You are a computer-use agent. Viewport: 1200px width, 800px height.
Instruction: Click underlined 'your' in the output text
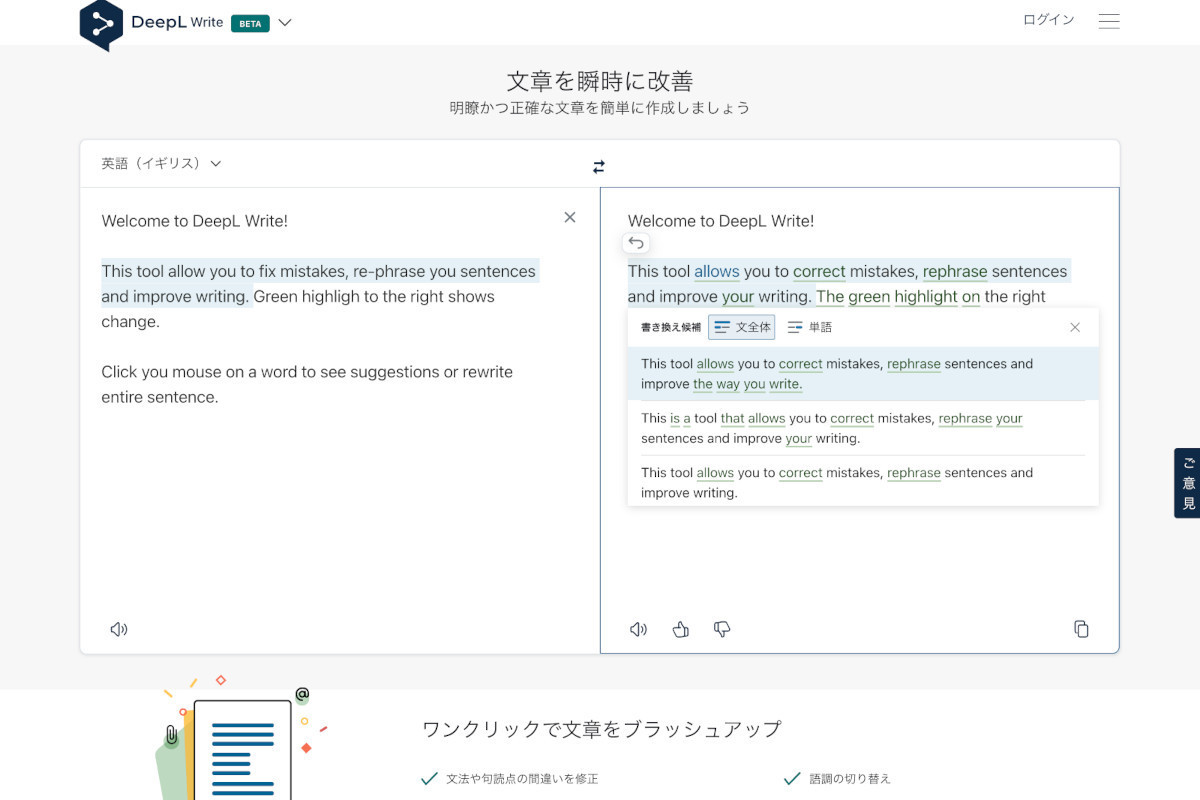click(738, 296)
